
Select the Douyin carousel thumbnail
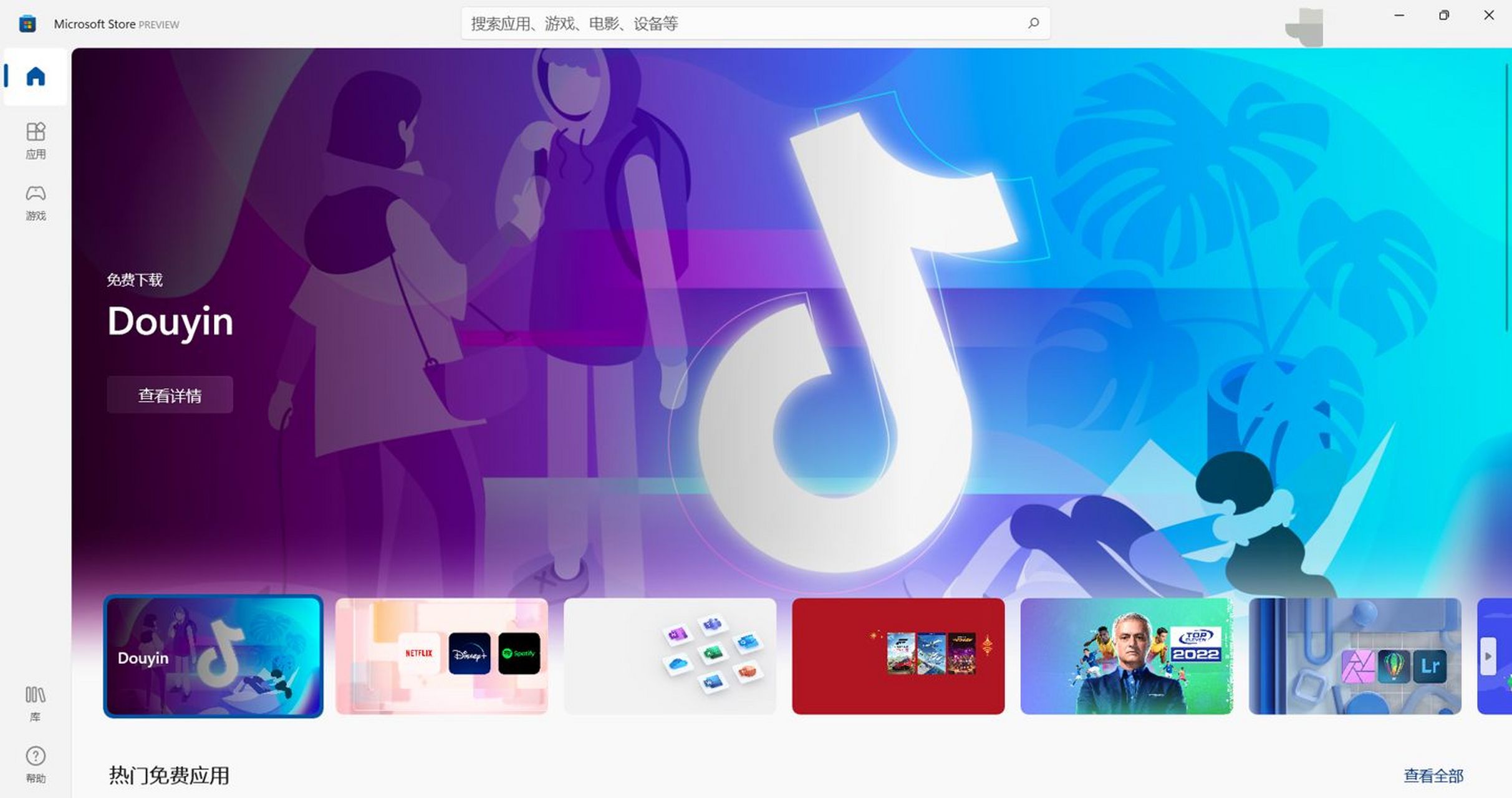213,656
